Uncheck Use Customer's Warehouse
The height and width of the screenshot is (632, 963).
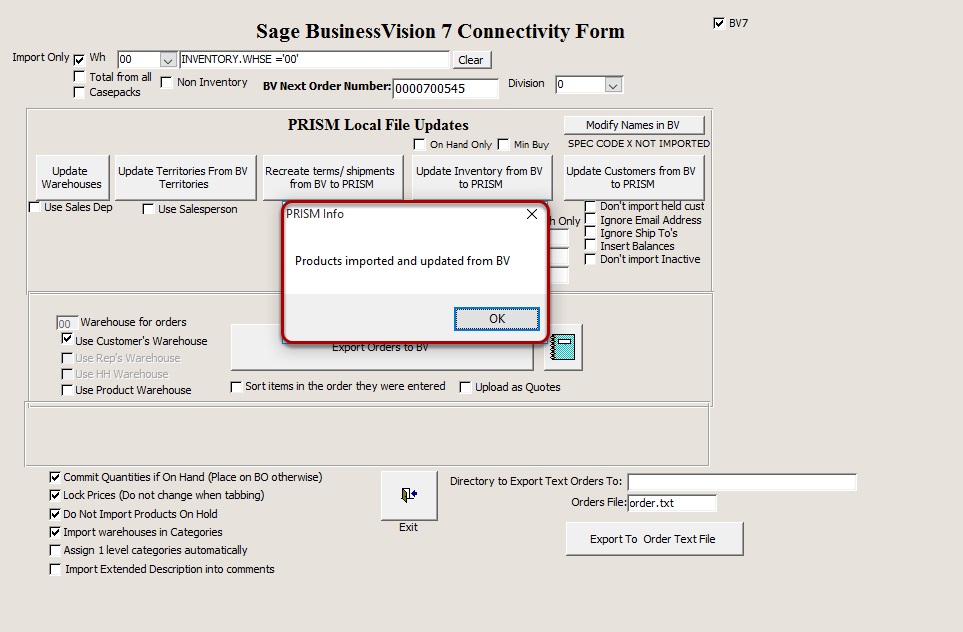tap(67, 339)
